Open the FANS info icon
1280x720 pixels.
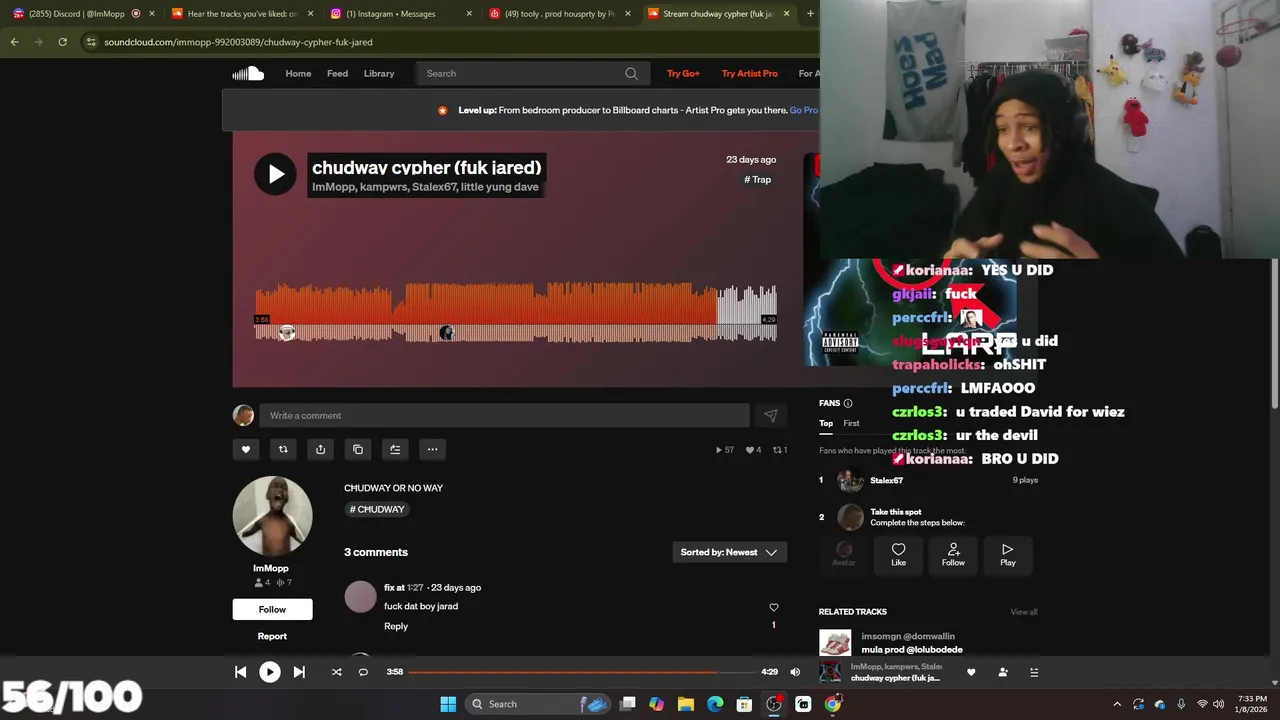coord(848,403)
